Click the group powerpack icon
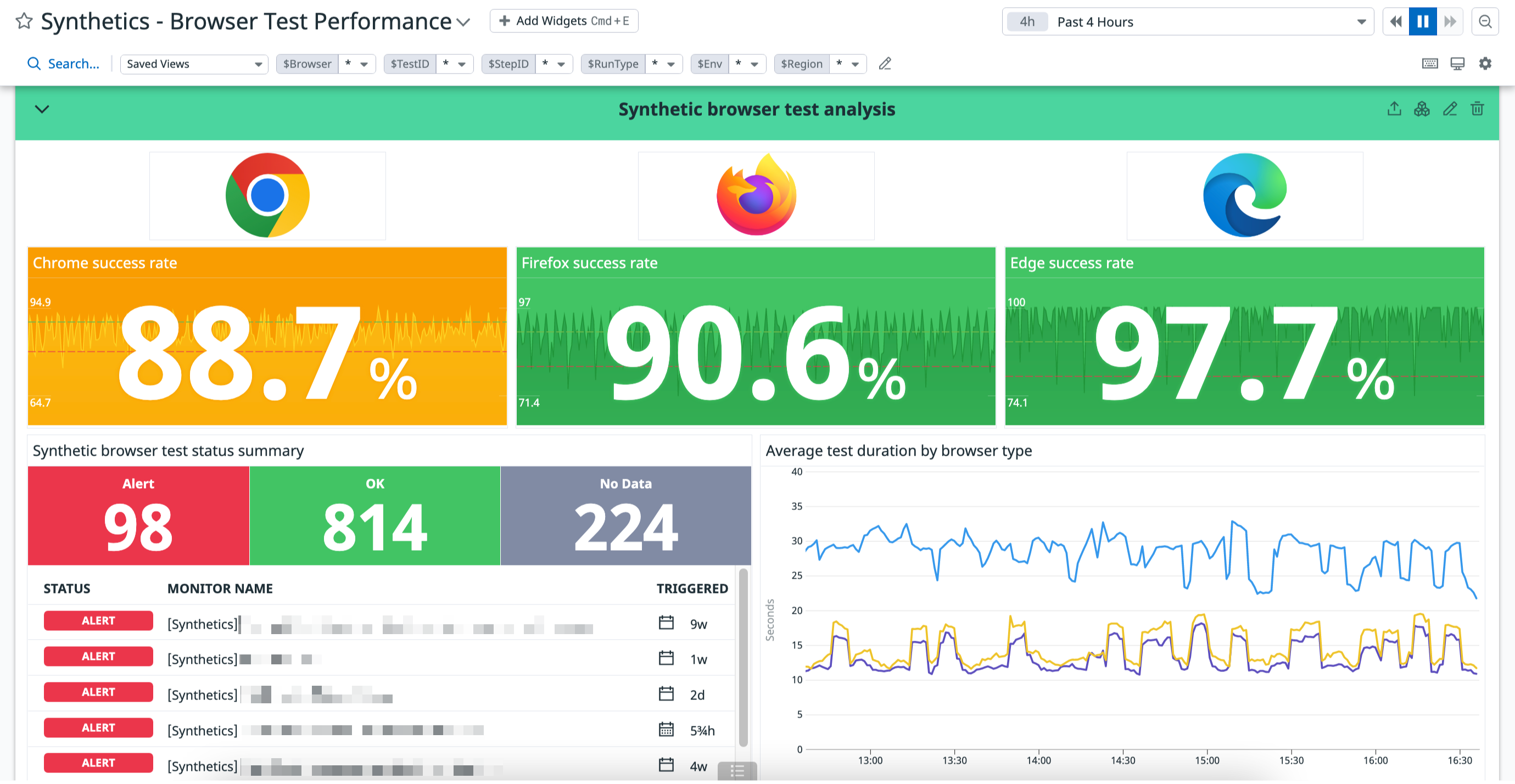 coord(1422,109)
